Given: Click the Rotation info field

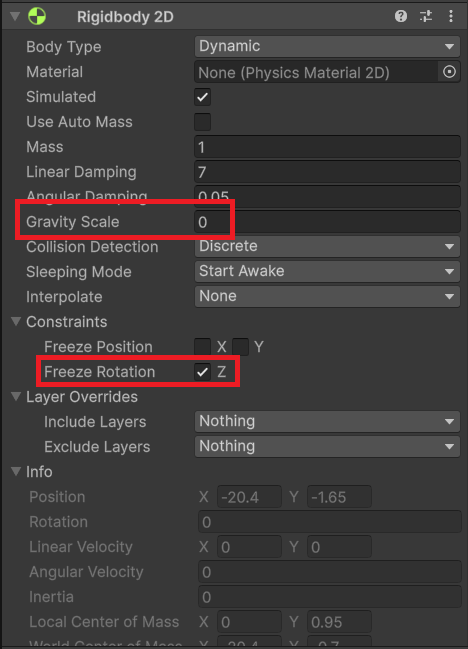Looking at the screenshot, I should (330, 522).
